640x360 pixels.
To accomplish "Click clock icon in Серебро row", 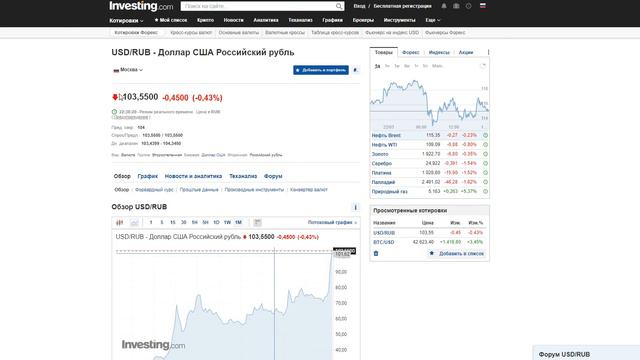I will coord(485,163).
